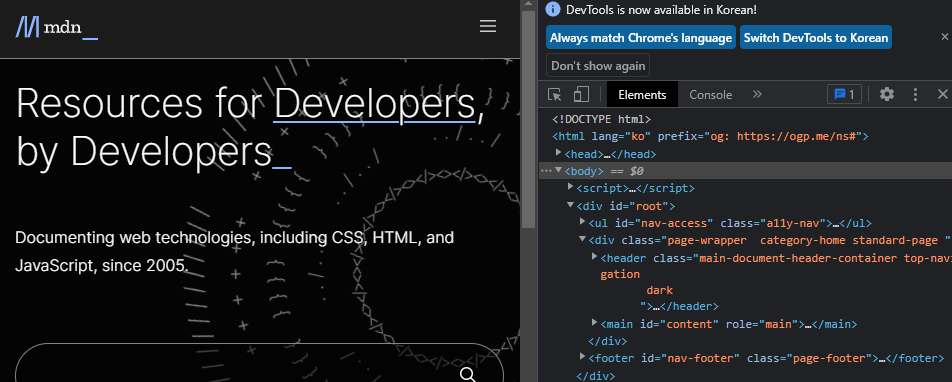Click the info icon in notification
Screen dimensions: 952x382
(x=552, y=9)
